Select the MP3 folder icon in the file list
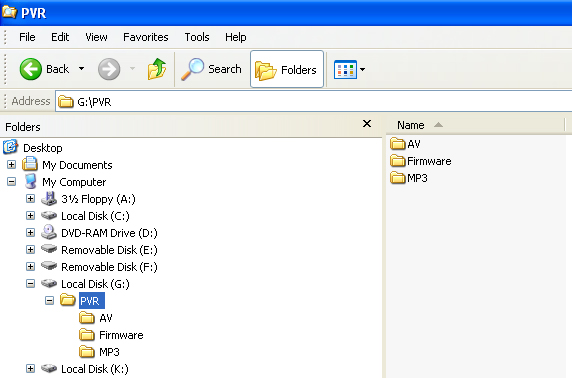Screen dimensions: 572x378 [x=397, y=178]
